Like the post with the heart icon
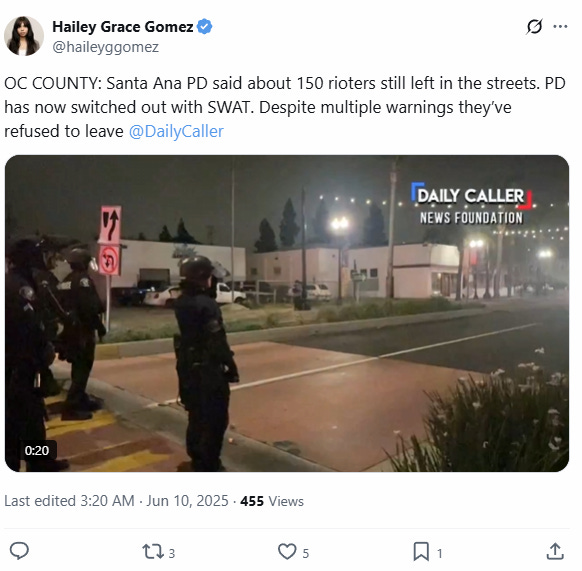 click(x=287, y=551)
